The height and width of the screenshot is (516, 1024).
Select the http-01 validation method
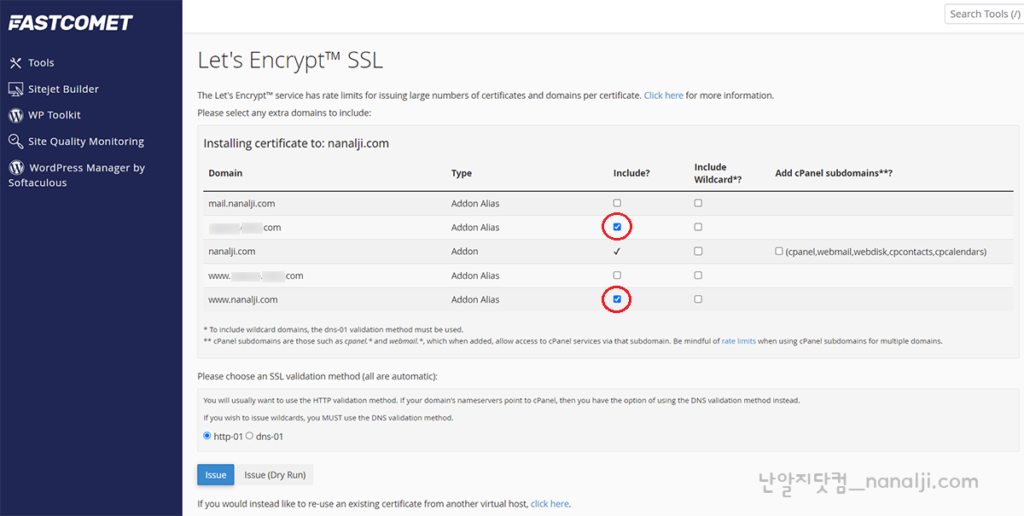tap(207, 436)
